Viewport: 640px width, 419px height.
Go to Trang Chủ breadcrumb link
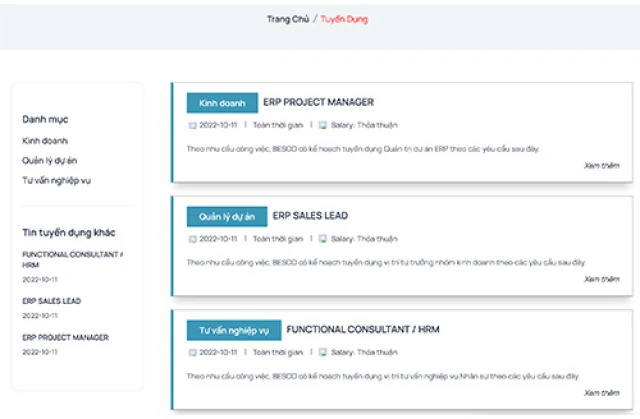288,19
